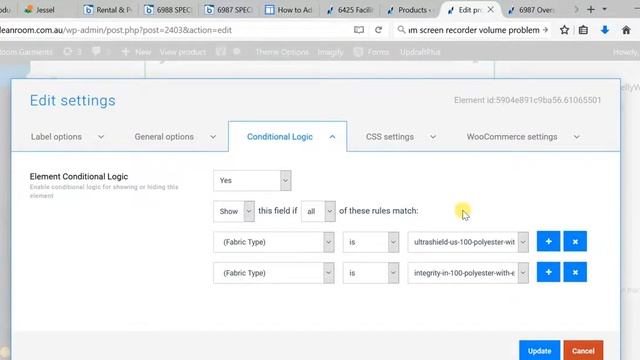Open first Fabric Type field dropdown

(273, 242)
